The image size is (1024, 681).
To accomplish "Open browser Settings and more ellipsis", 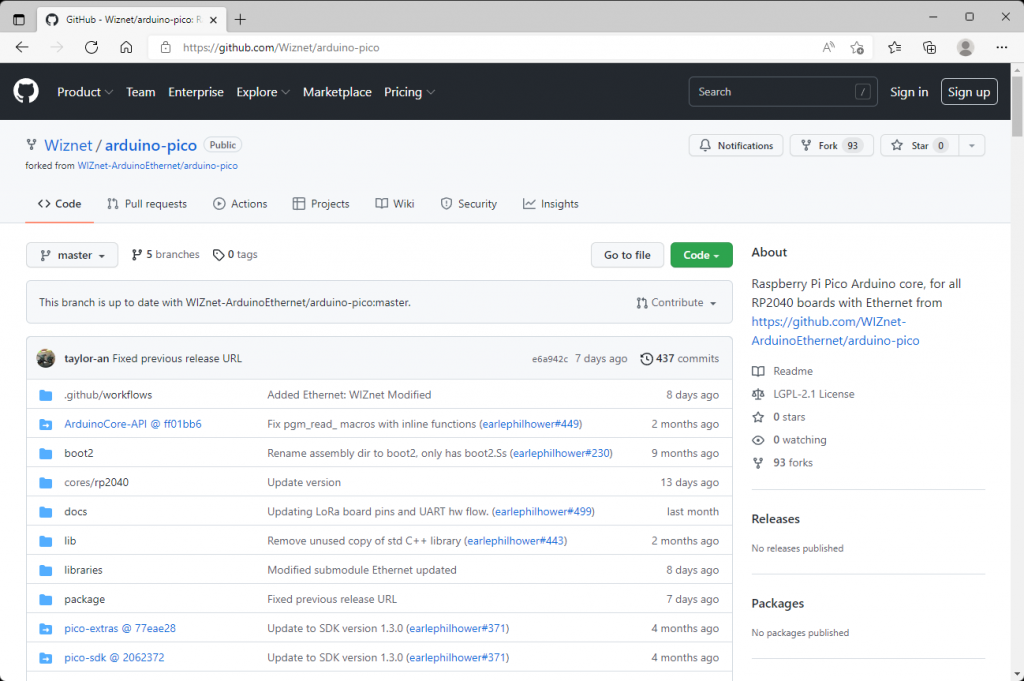I will (1002, 47).
